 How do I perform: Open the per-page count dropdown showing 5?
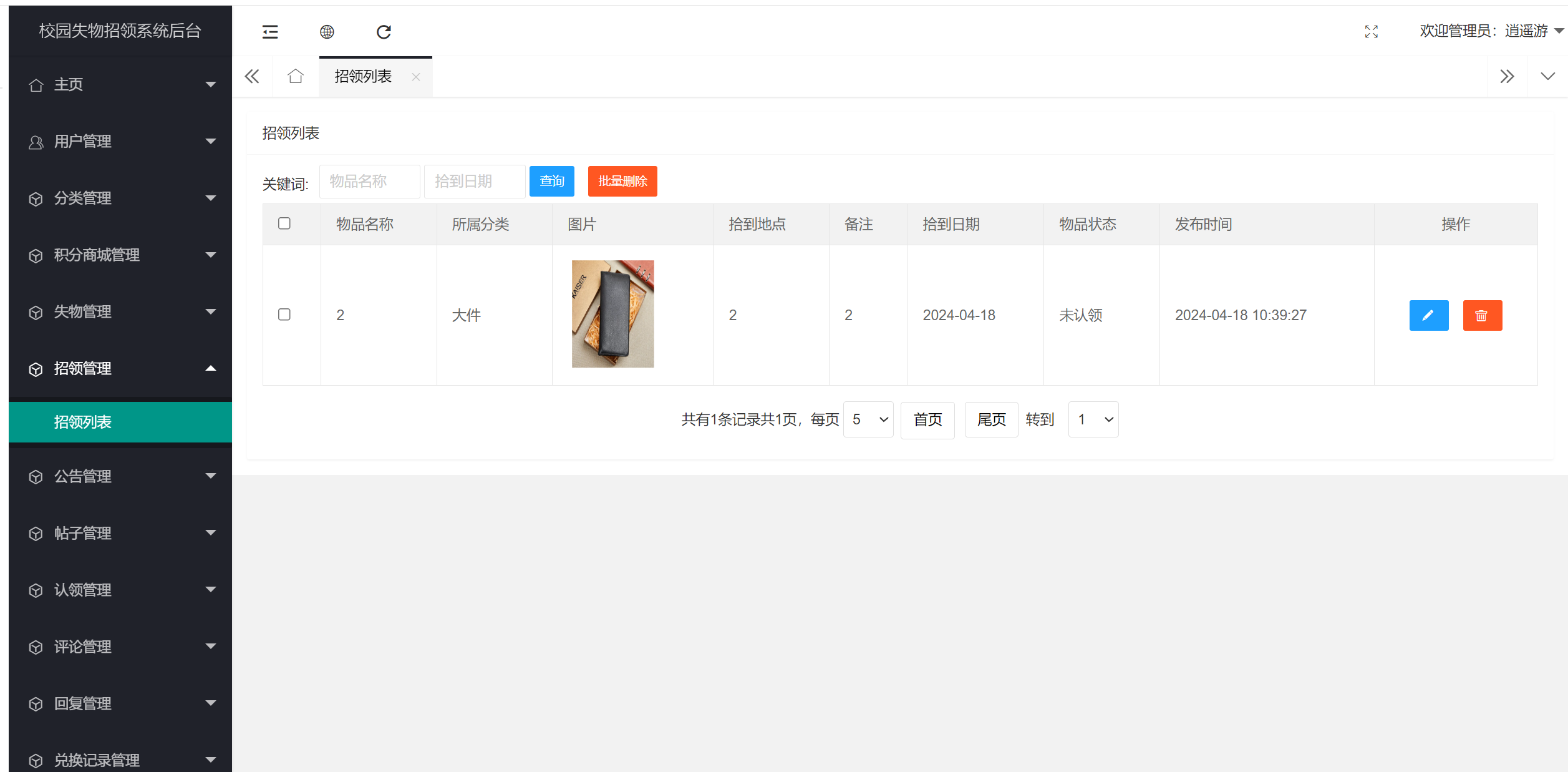(868, 419)
